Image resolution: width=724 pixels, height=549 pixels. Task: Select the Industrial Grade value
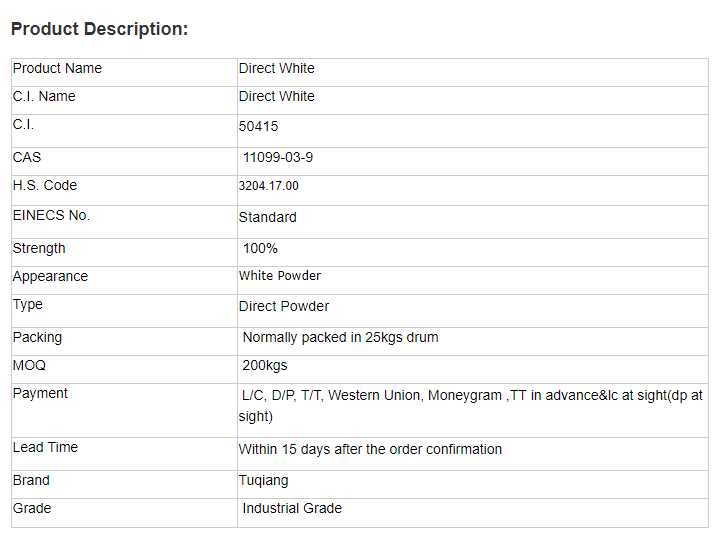point(292,509)
